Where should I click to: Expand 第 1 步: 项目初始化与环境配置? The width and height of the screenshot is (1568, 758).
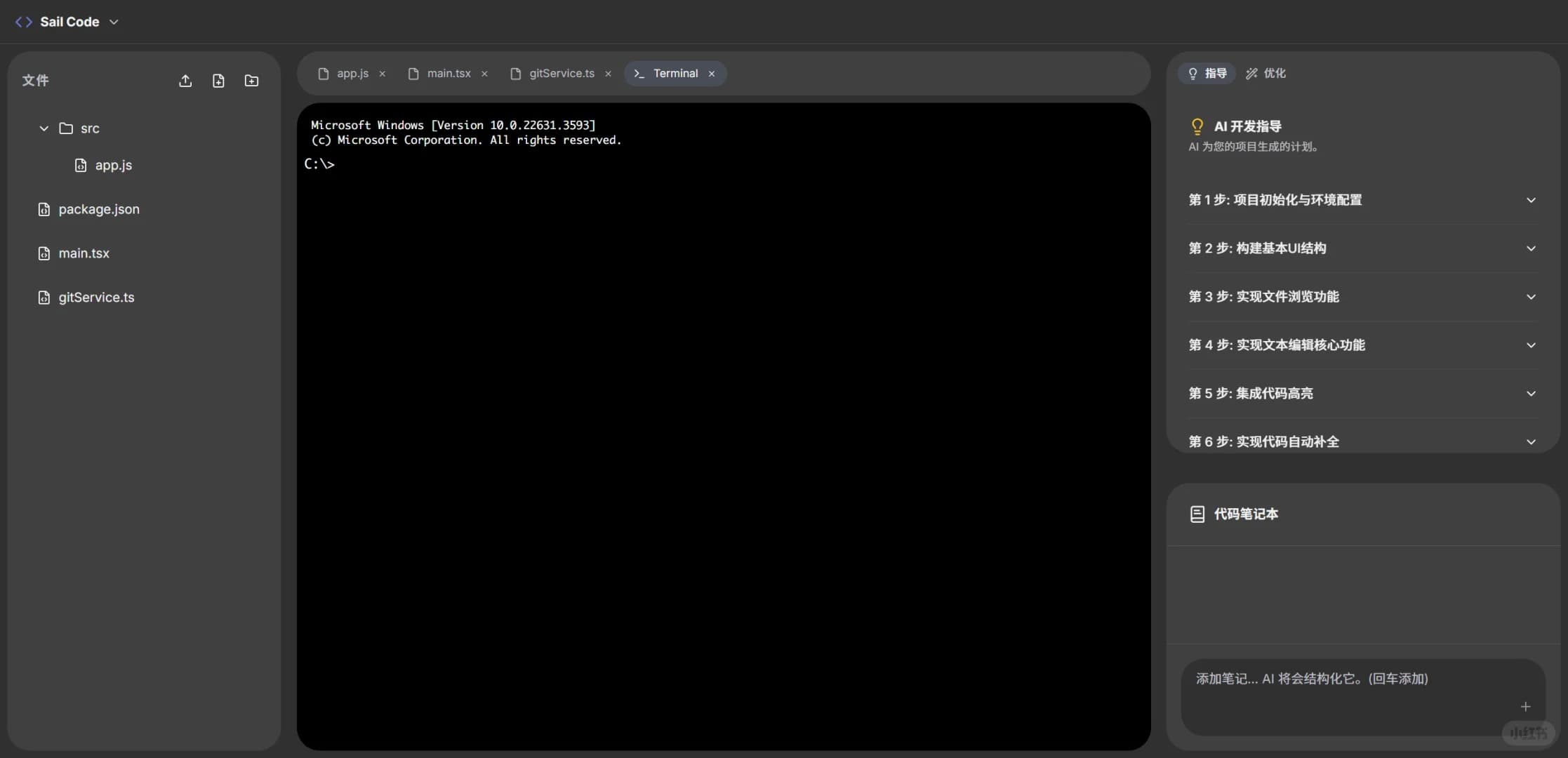[1362, 200]
